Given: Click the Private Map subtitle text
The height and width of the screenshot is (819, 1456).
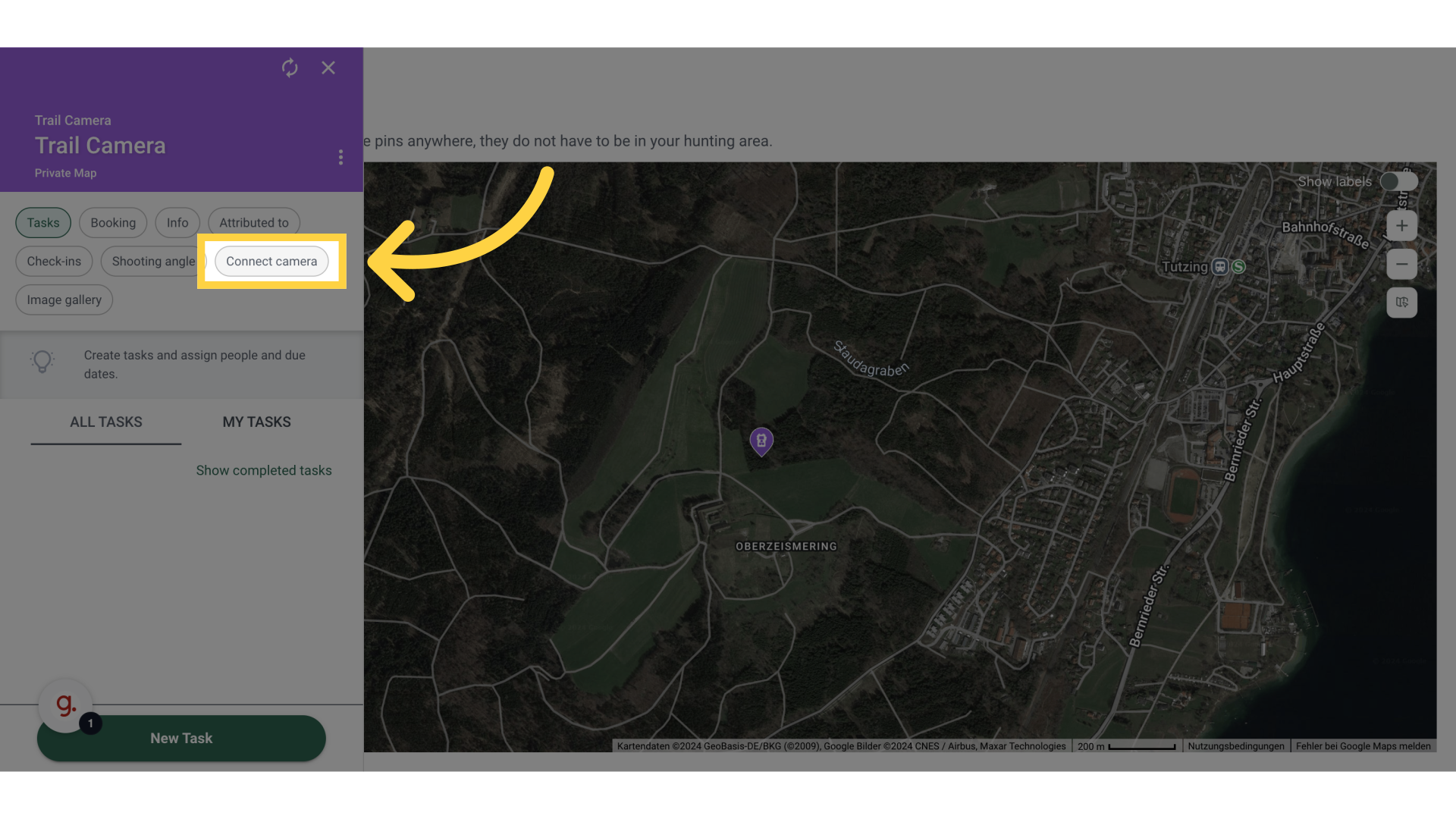Looking at the screenshot, I should click(65, 174).
